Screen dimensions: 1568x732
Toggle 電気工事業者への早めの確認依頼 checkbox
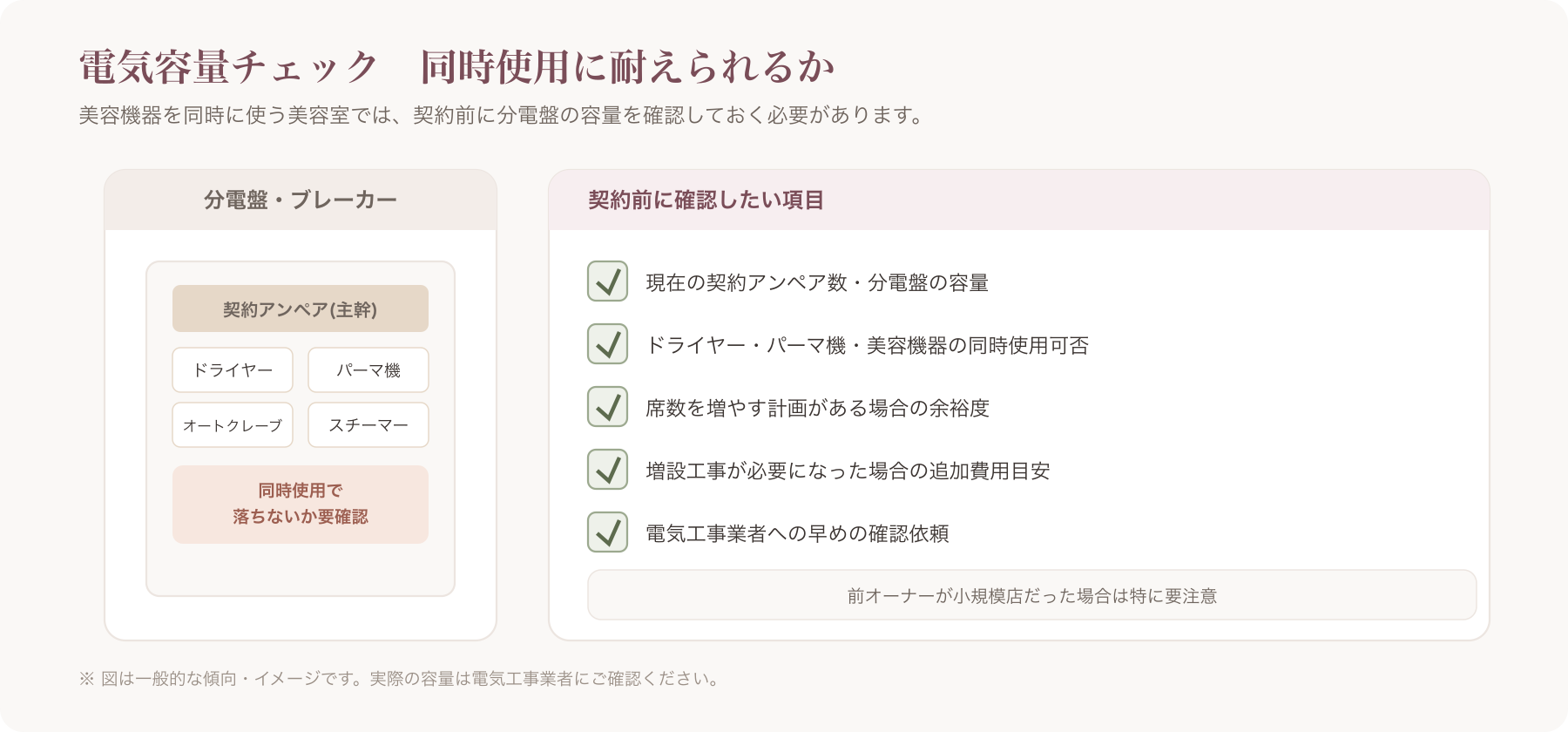(608, 532)
